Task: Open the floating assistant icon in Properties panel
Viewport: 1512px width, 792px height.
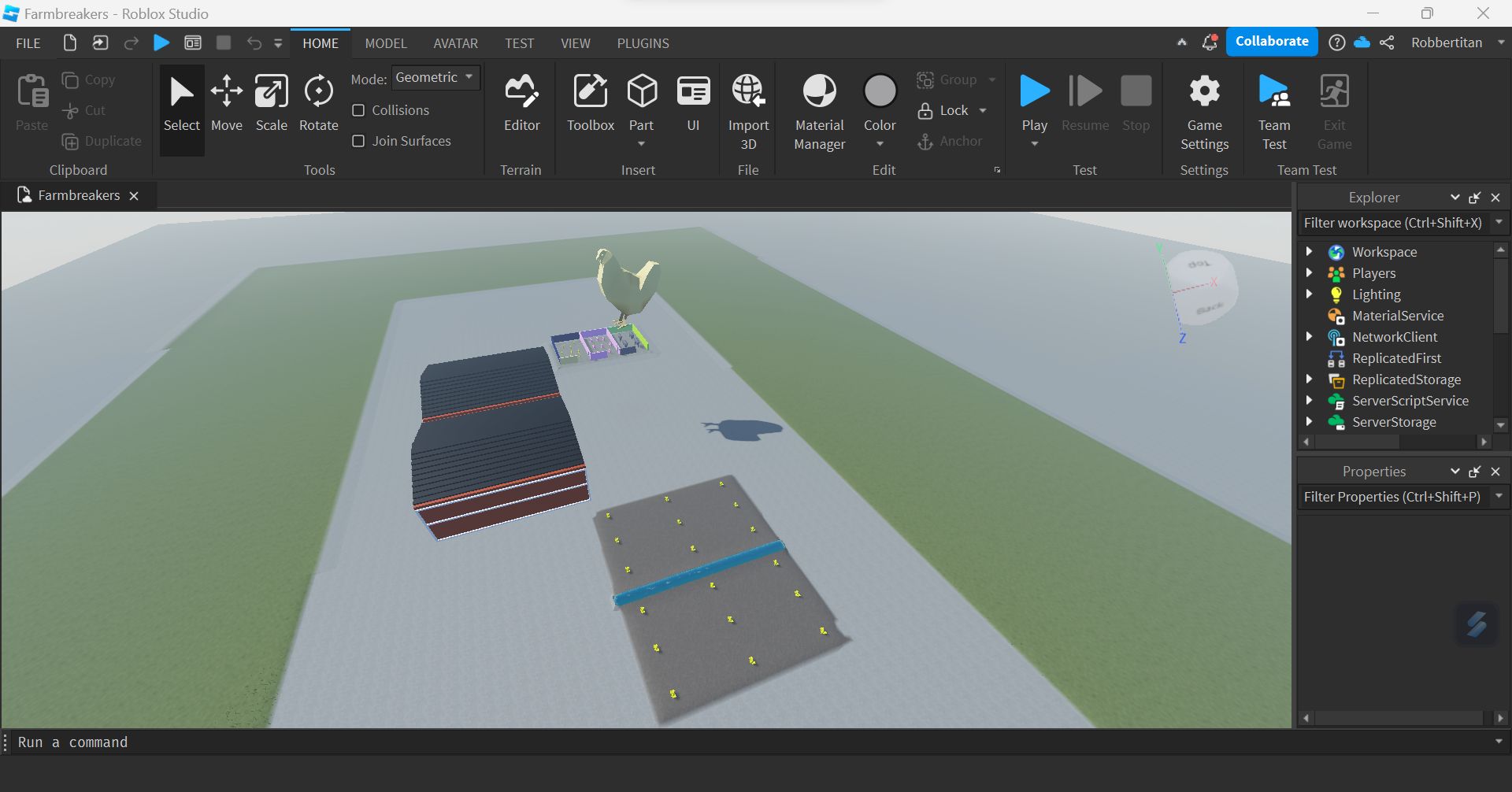Action: (x=1477, y=624)
